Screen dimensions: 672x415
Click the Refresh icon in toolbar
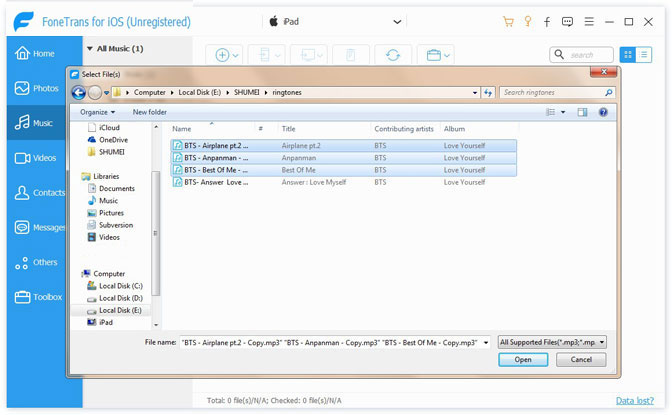[393, 55]
